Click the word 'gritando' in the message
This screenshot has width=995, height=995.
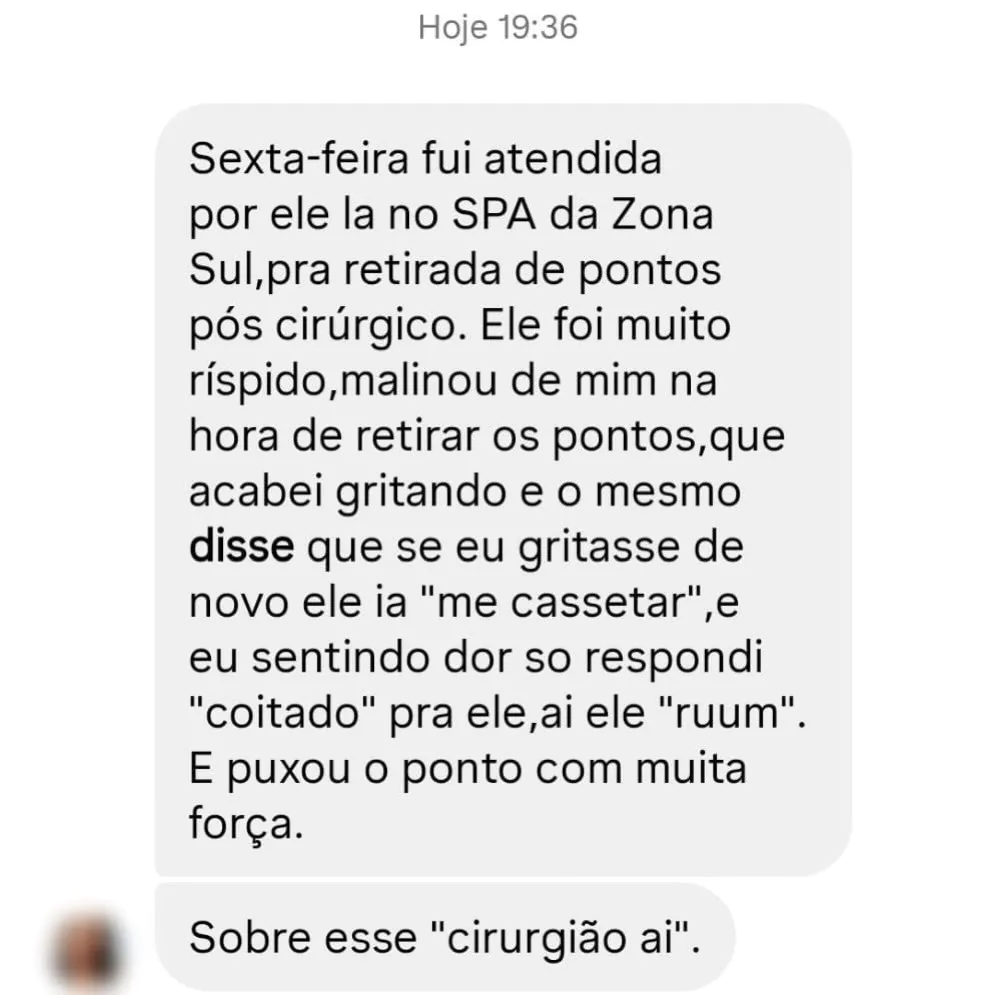[421, 492]
